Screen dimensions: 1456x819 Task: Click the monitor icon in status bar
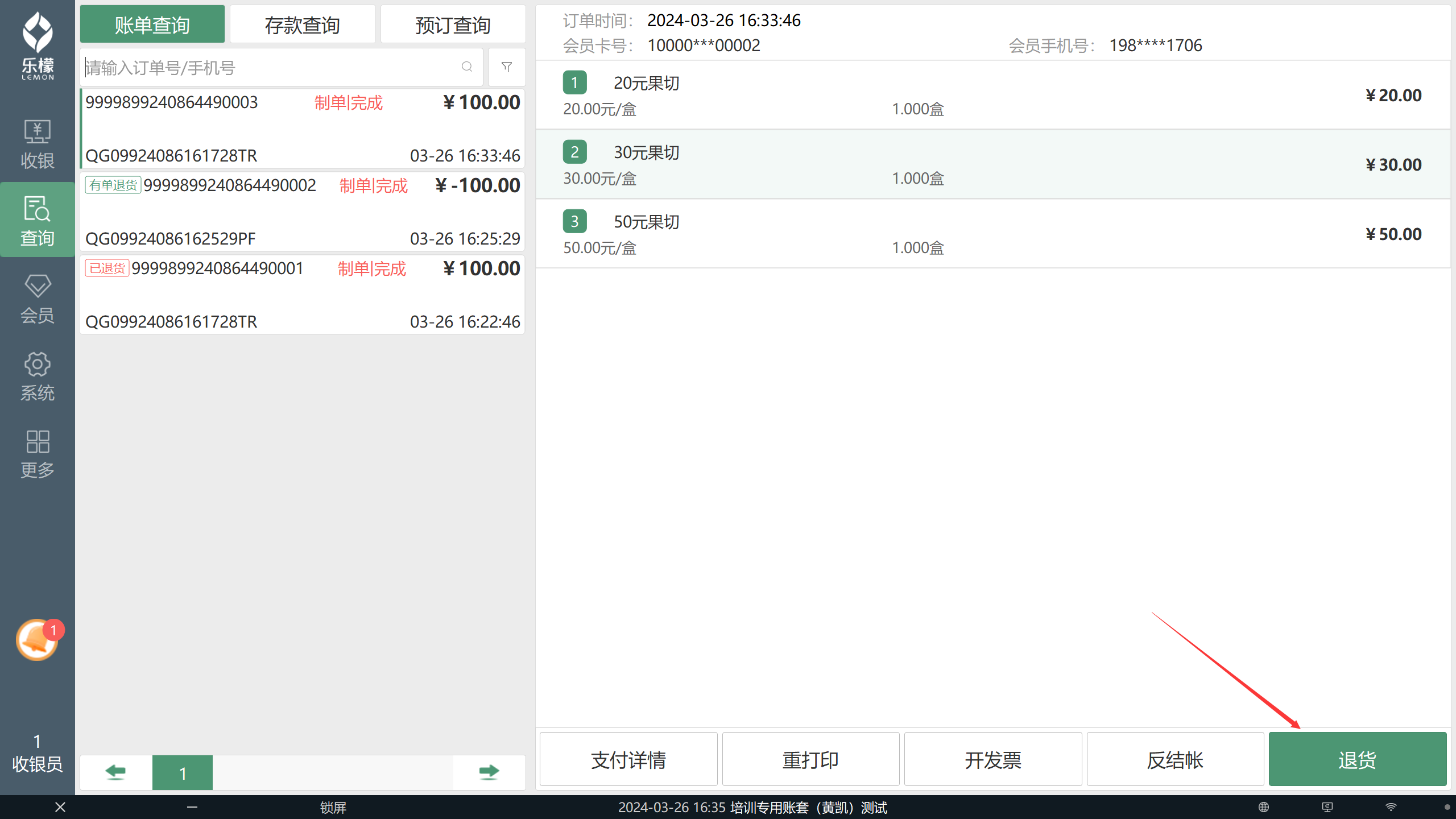pos(1327,807)
